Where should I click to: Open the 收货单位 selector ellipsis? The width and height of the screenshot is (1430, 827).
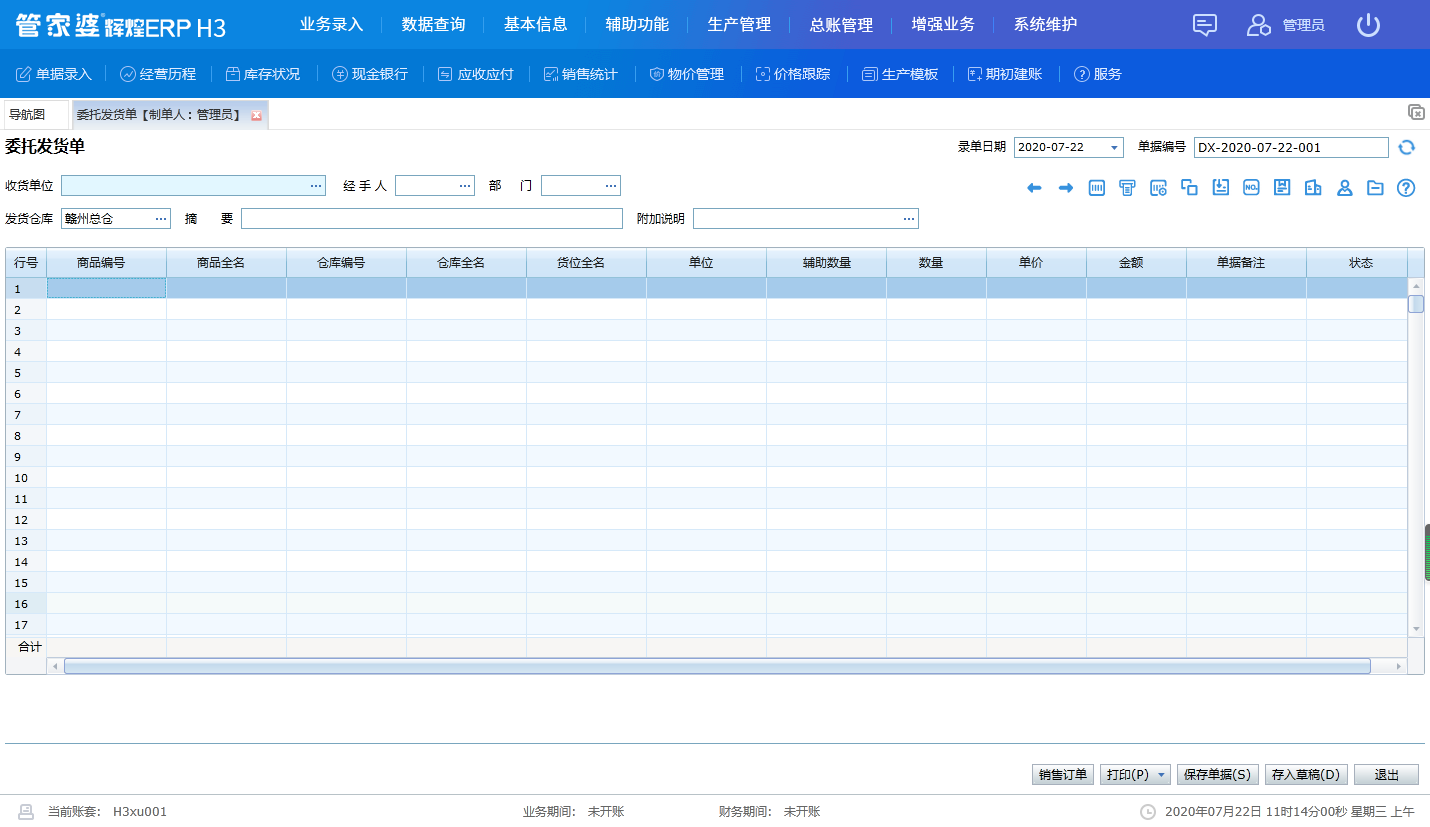[316, 186]
